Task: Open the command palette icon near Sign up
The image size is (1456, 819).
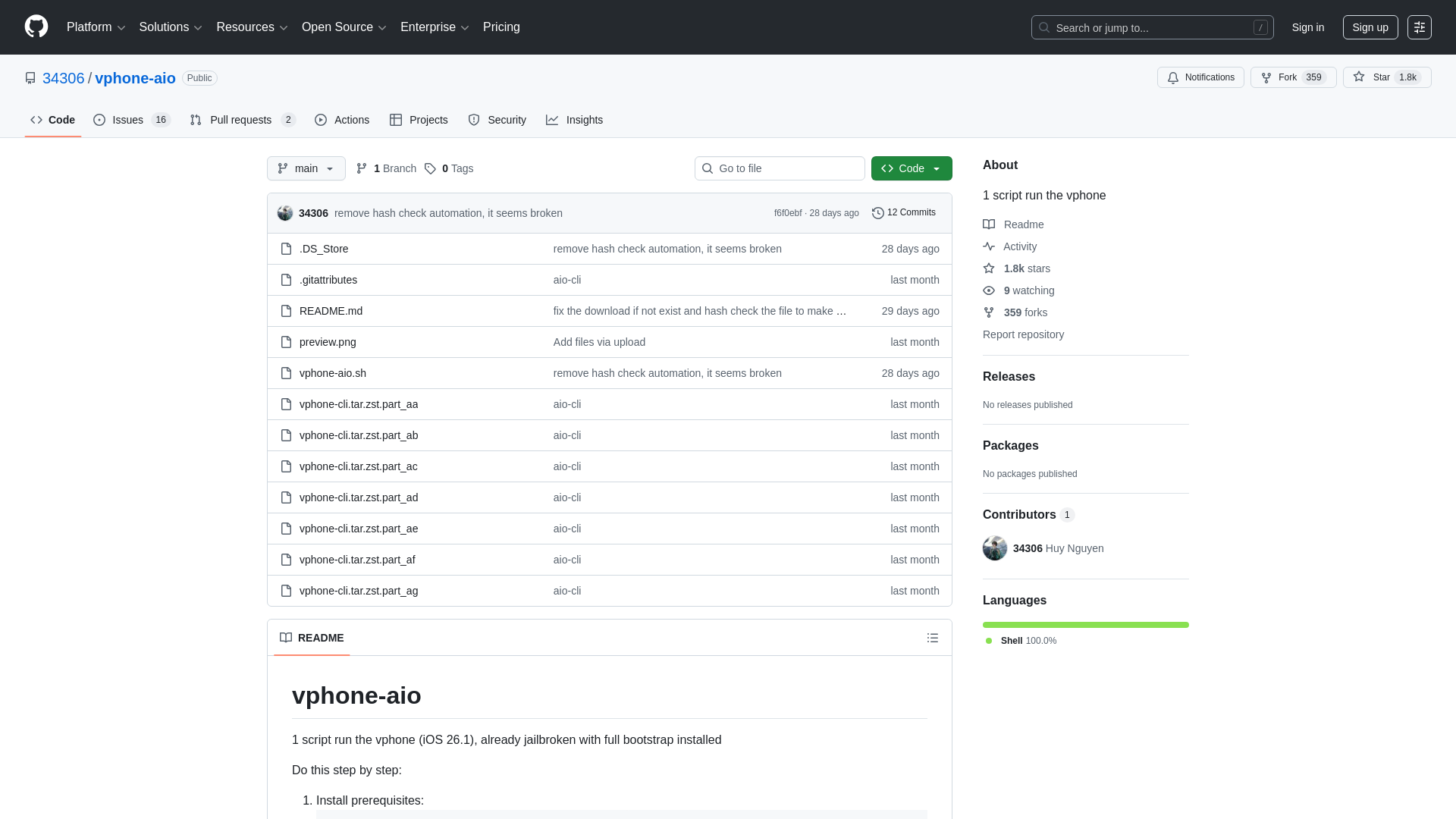Action: pyautogui.click(x=1420, y=27)
